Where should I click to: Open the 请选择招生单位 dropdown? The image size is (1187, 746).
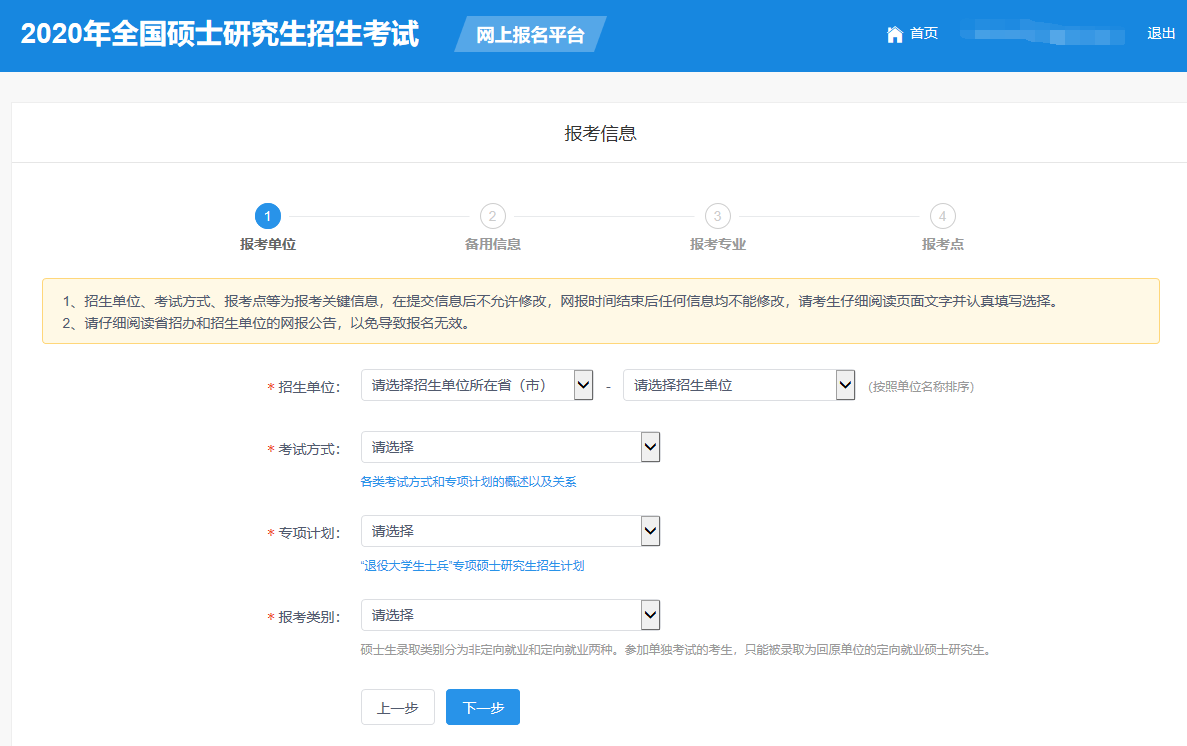(738, 385)
